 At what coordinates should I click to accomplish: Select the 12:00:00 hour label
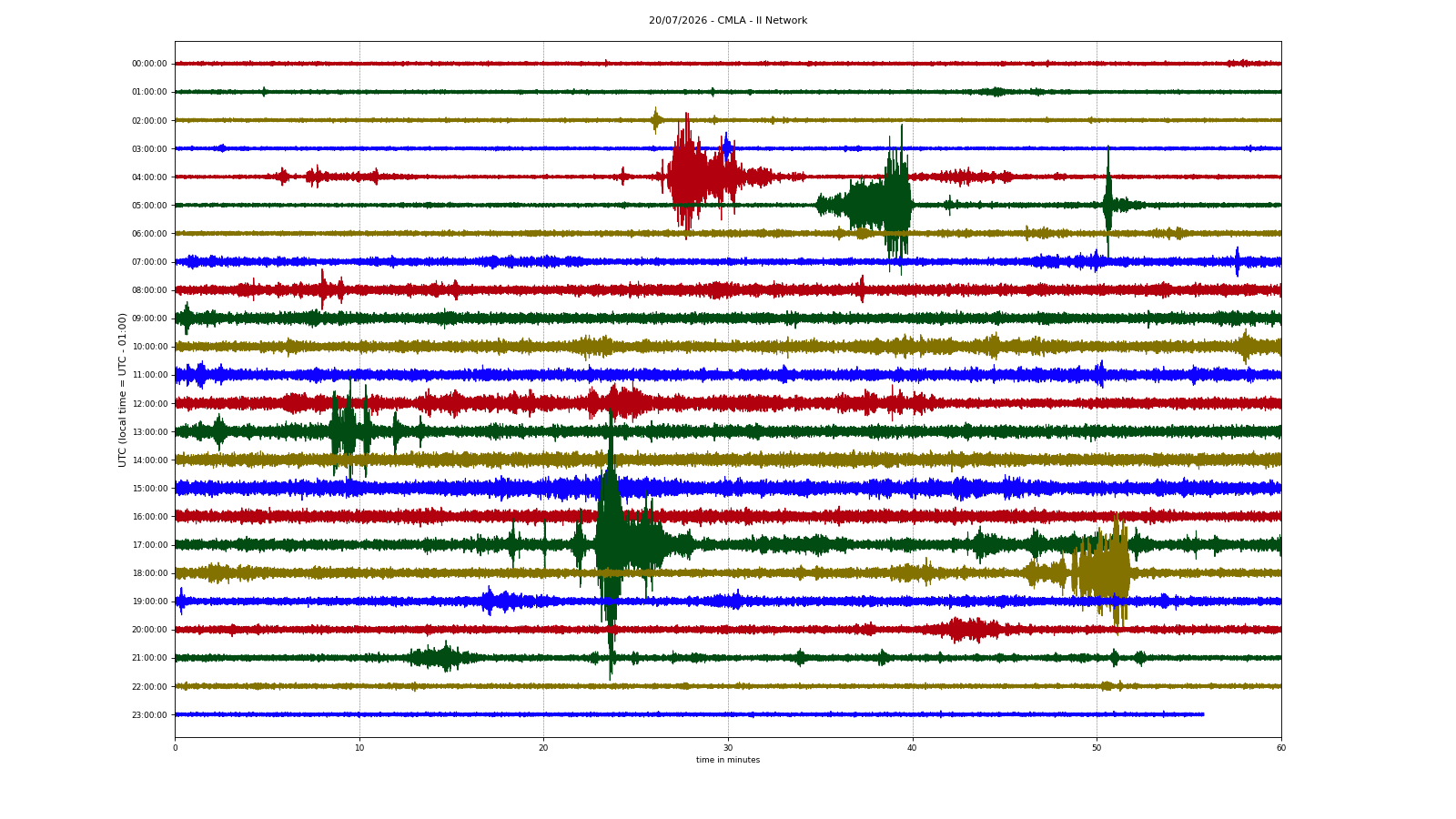pyautogui.click(x=149, y=403)
